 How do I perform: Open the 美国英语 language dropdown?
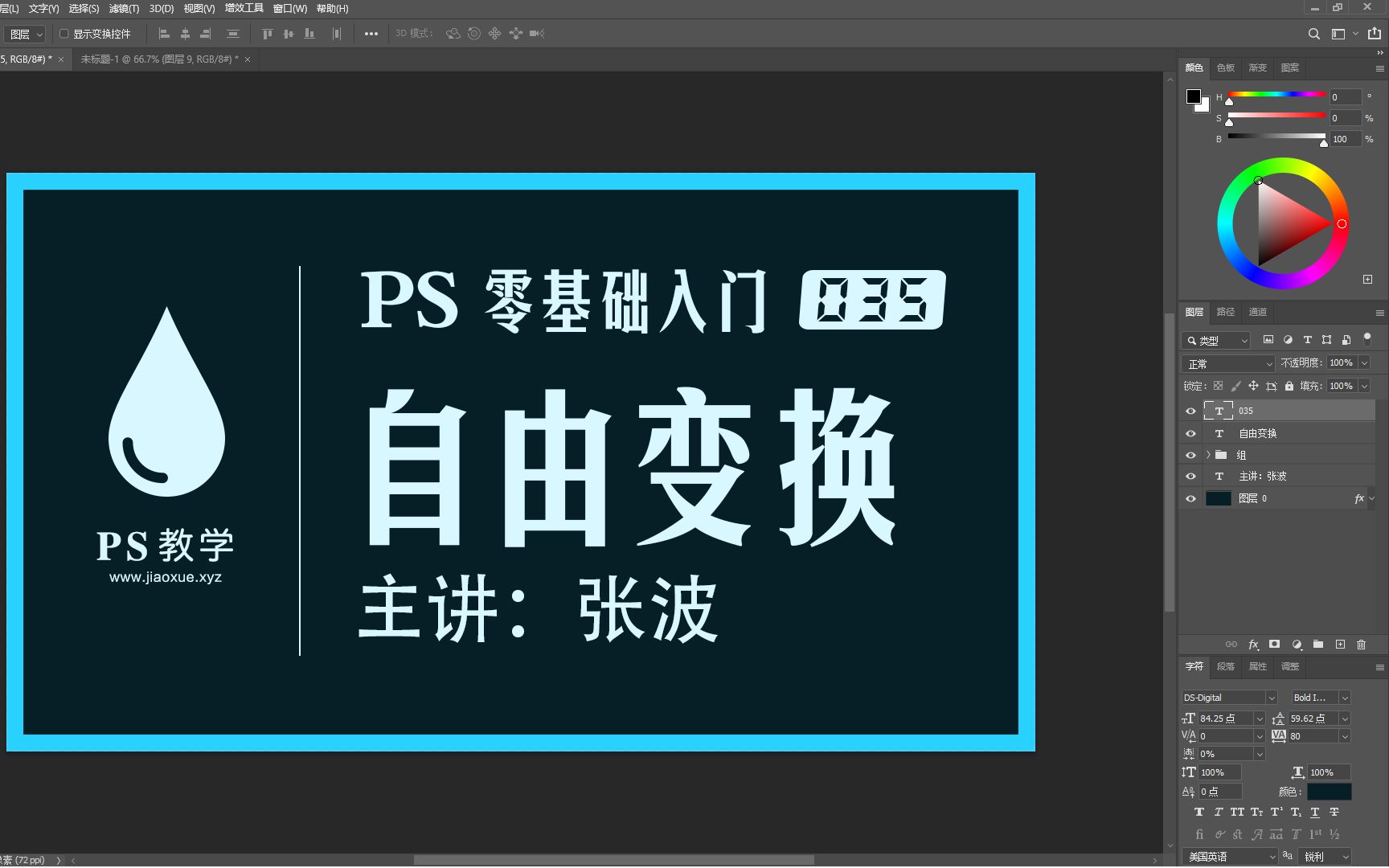pyautogui.click(x=1230, y=857)
